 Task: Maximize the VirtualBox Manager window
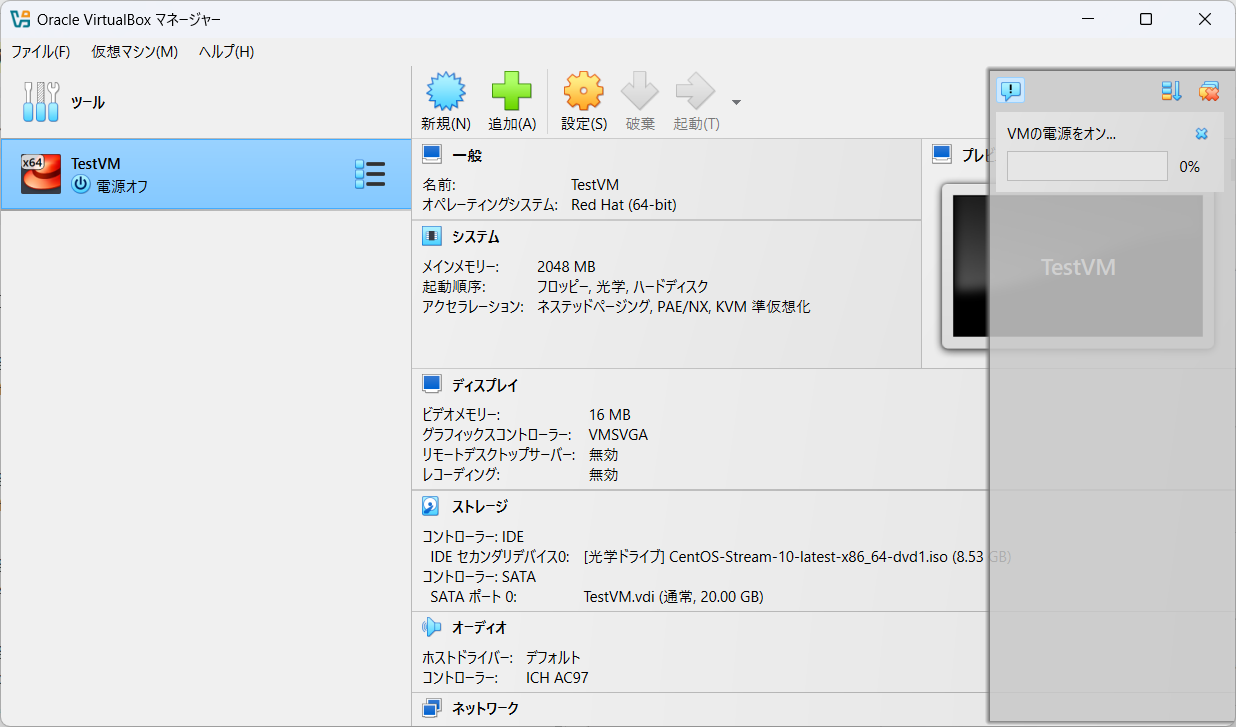1146,19
